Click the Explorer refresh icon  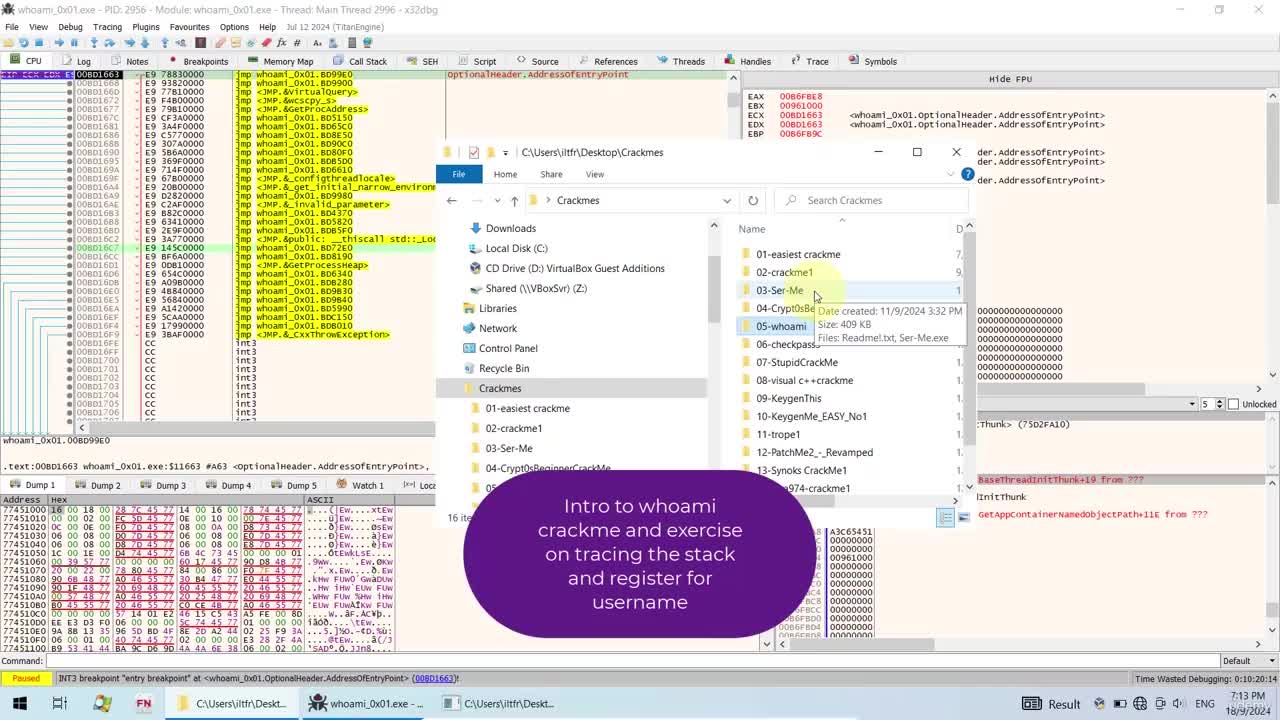click(753, 200)
